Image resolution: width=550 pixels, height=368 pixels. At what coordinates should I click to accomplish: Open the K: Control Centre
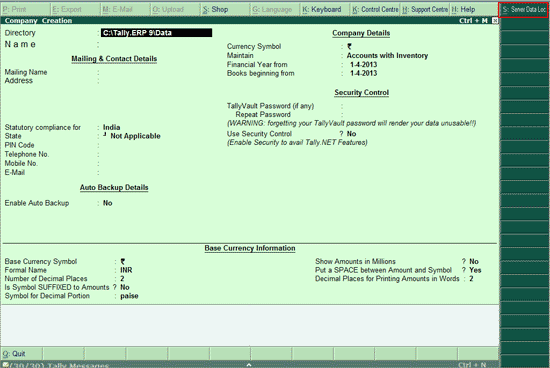[375, 9]
